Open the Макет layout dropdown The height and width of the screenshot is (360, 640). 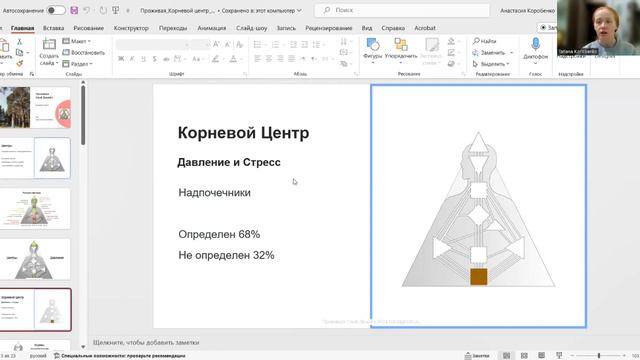pyautogui.click(x=77, y=41)
